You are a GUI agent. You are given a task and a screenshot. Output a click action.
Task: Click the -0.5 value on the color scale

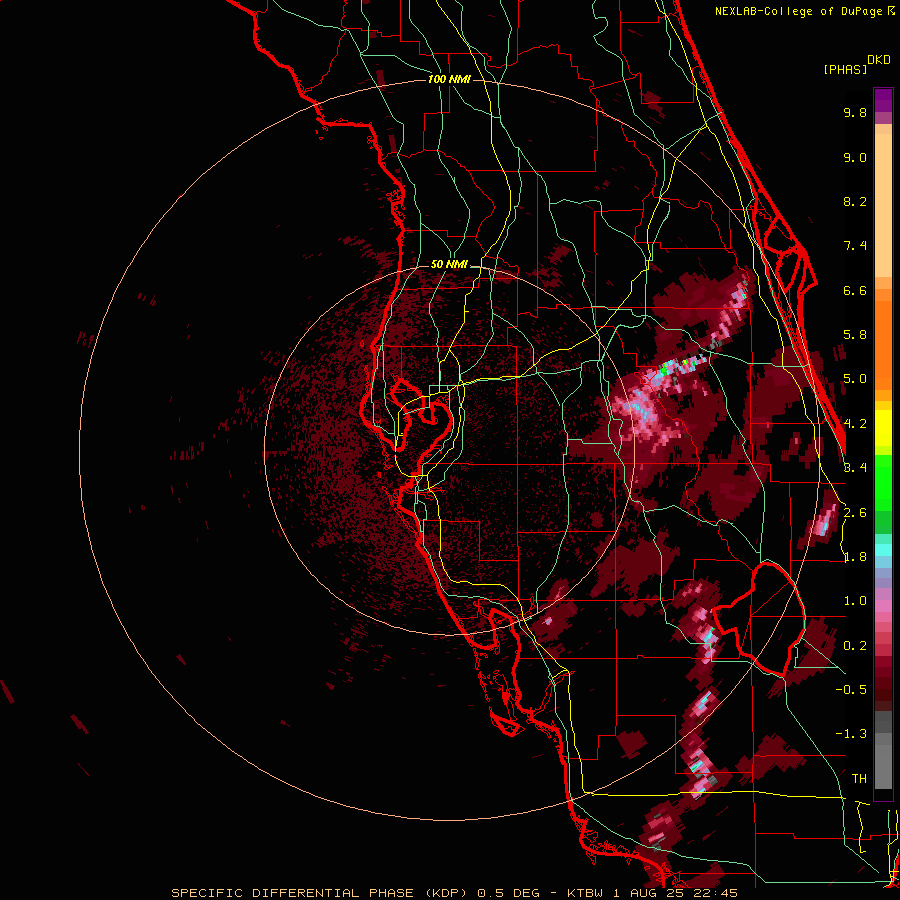coord(851,690)
